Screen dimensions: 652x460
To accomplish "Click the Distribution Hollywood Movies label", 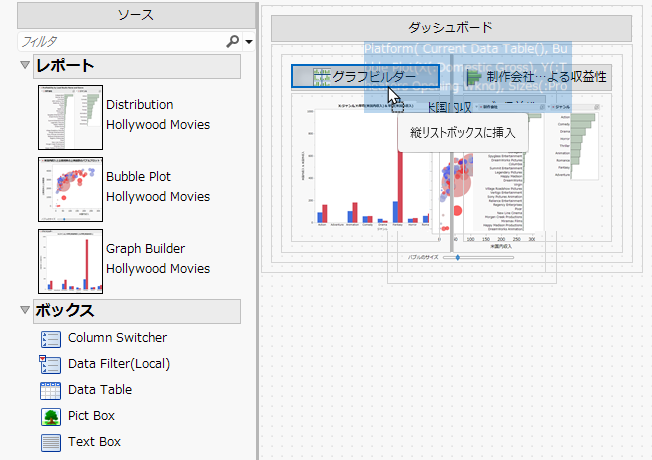I will coord(158,114).
